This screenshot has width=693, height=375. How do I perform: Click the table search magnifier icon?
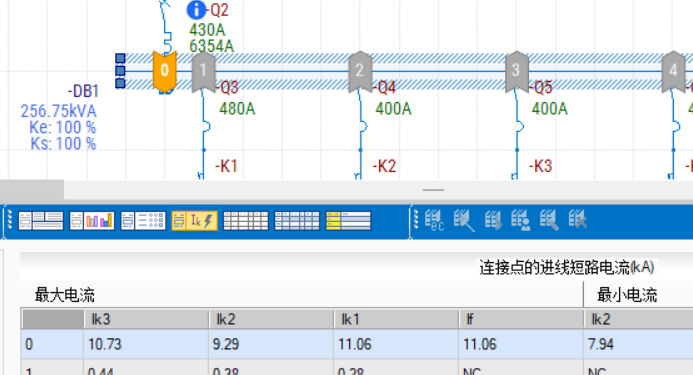coord(549,220)
